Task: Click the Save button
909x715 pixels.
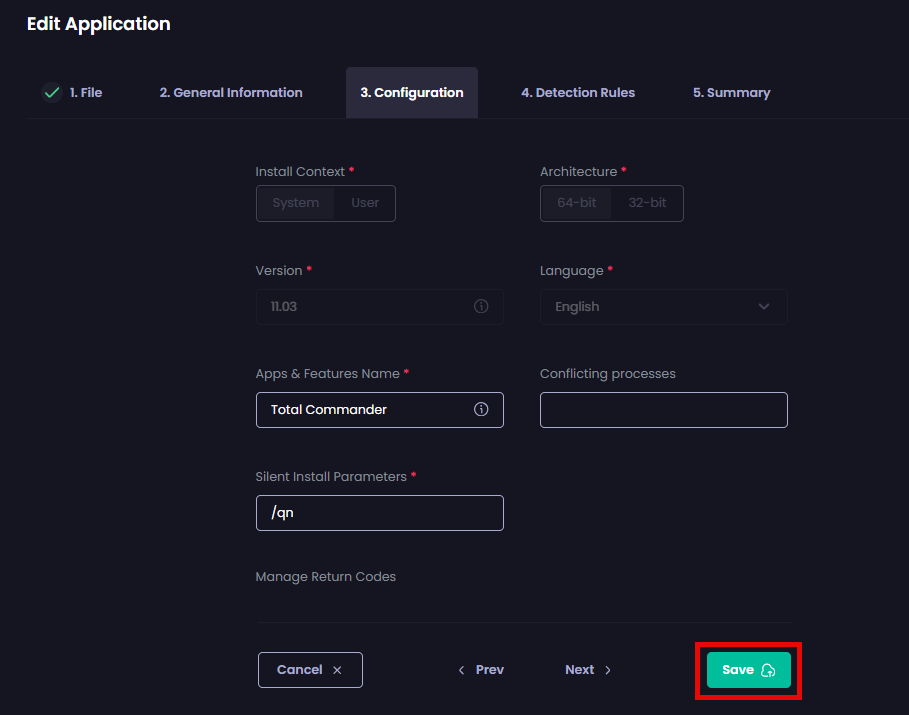Action: 748,670
